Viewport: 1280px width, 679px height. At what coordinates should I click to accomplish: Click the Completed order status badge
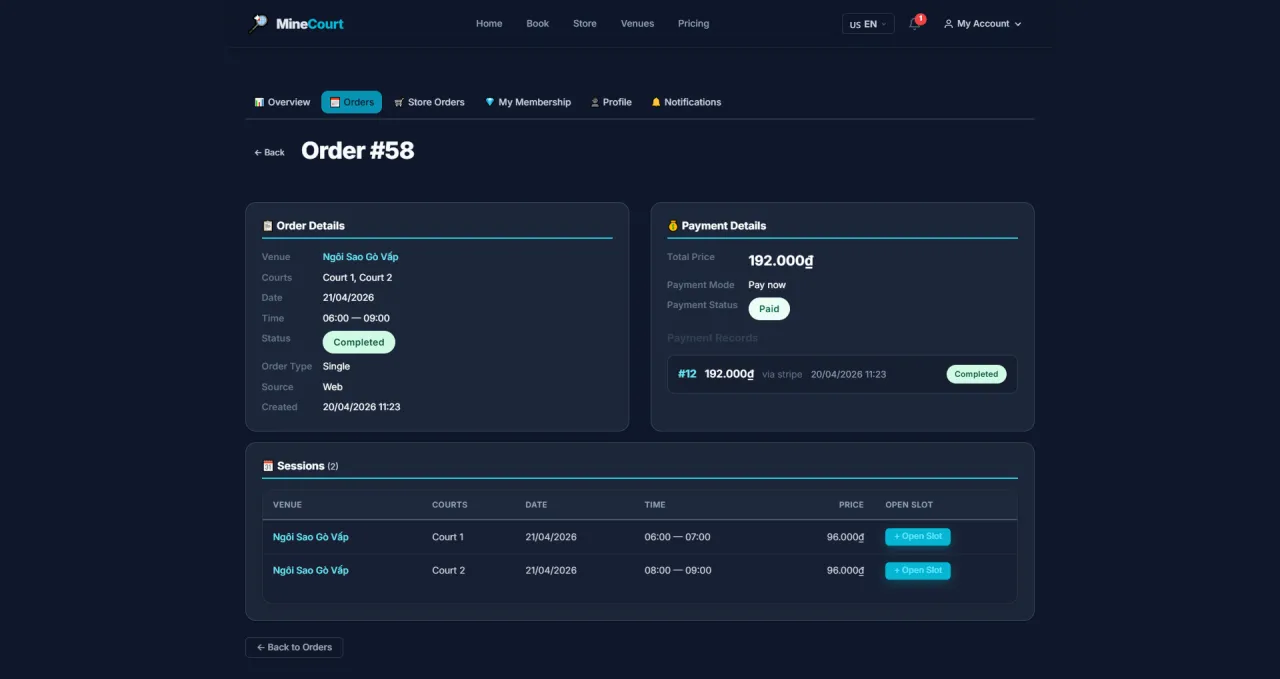point(359,342)
